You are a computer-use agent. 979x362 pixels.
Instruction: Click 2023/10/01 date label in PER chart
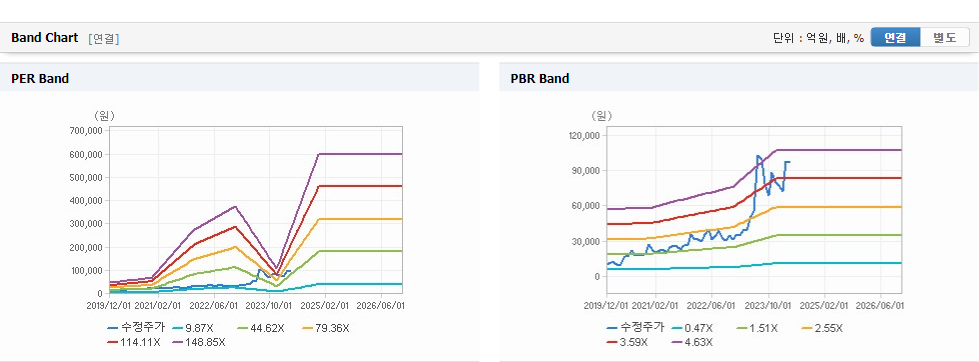pos(269,306)
